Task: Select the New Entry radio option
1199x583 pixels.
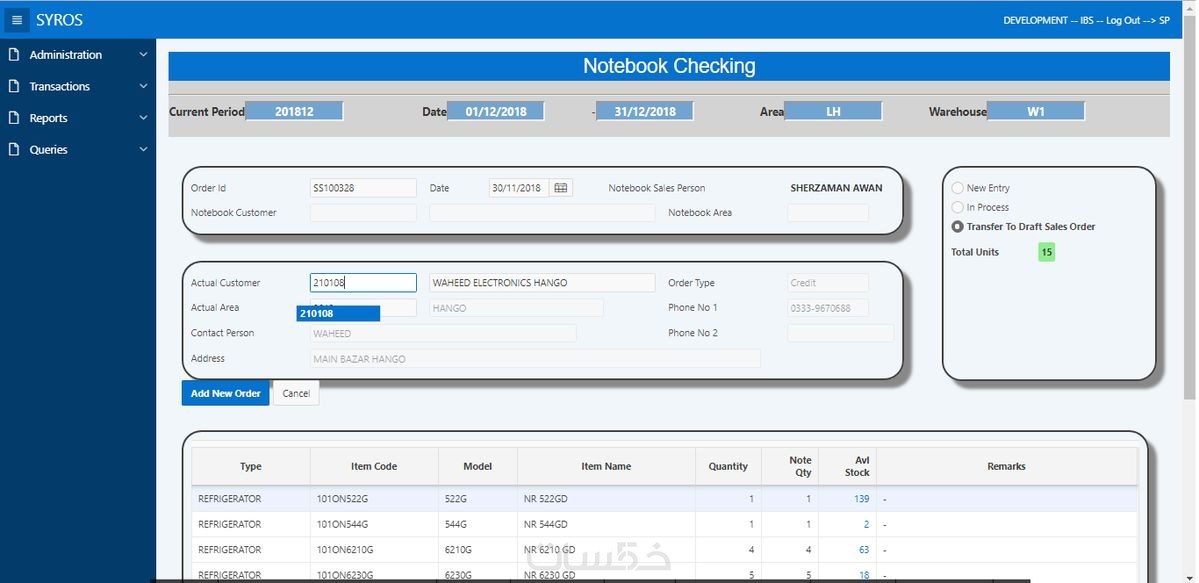Action: tap(957, 187)
